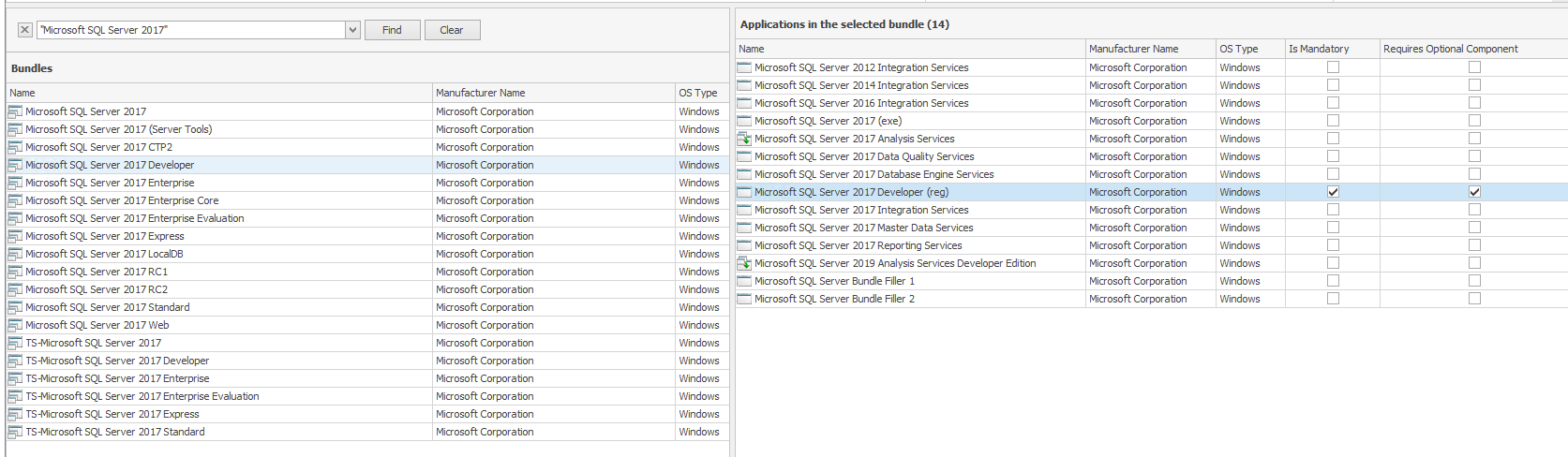This screenshot has width=1568, height=457.
Task: Click bundle icon for SQL Server 2017 LocalDB
Action: coord(15,254)
